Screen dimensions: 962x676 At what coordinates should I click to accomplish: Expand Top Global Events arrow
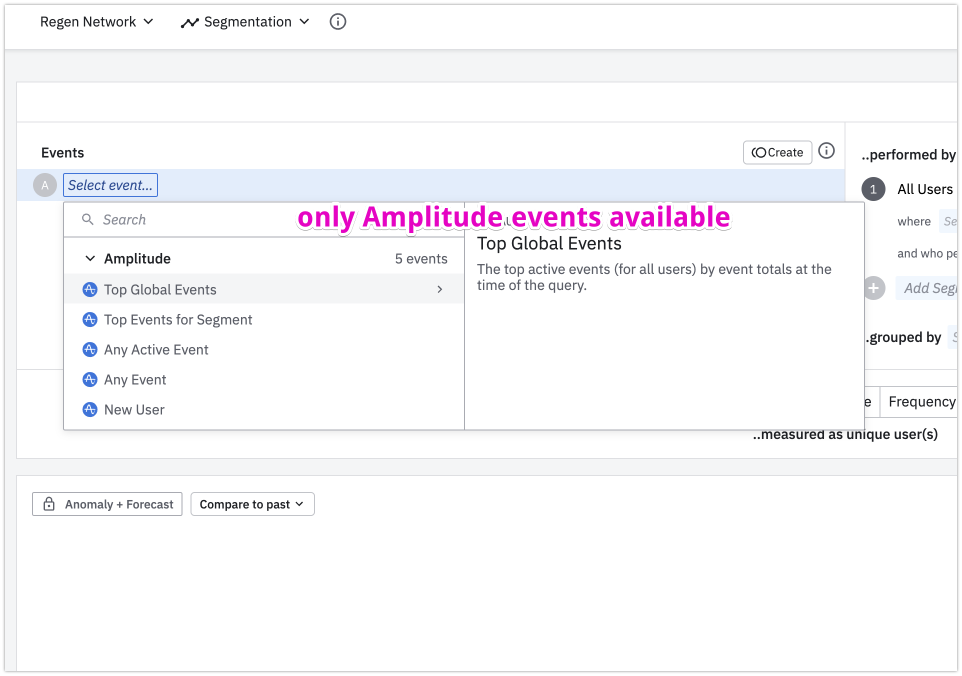click(440, 290)
